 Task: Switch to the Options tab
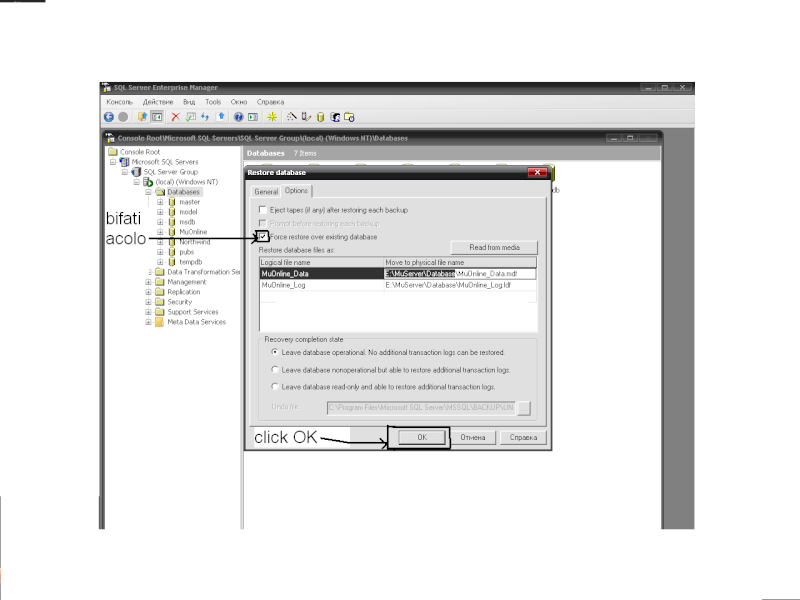(x=296, y=190)
